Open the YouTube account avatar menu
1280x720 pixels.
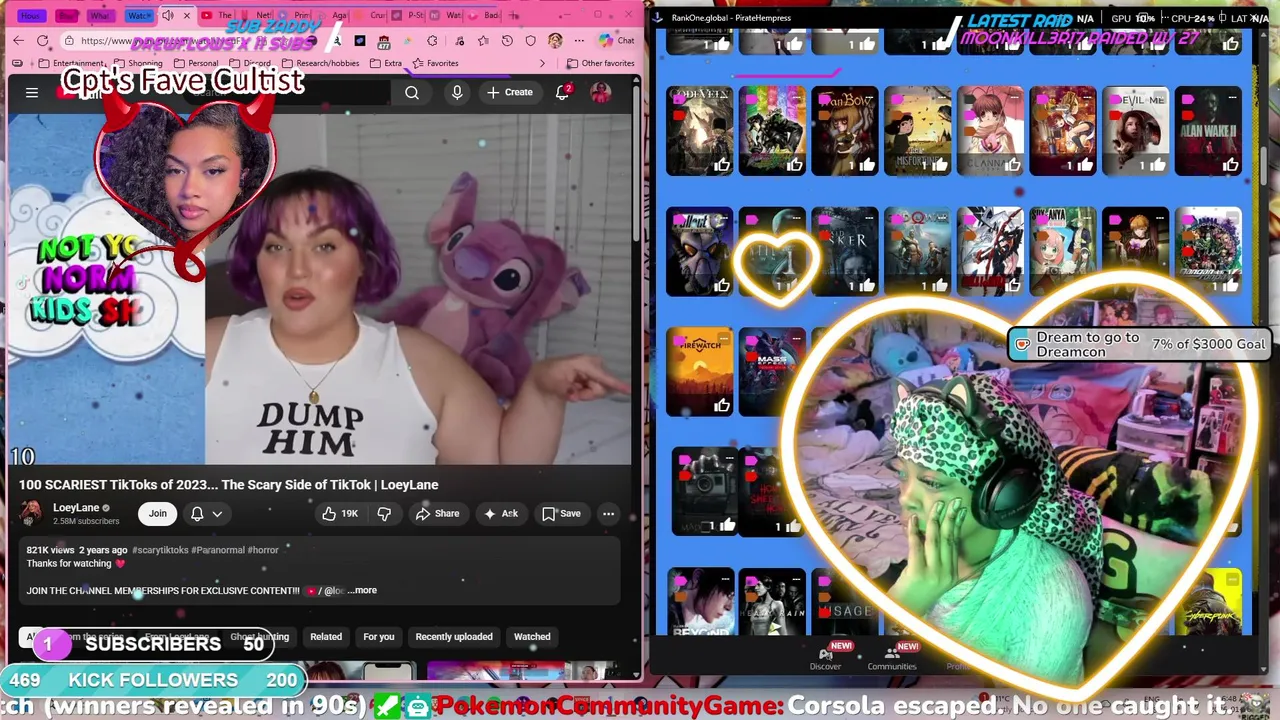click(x=601, y=92)
